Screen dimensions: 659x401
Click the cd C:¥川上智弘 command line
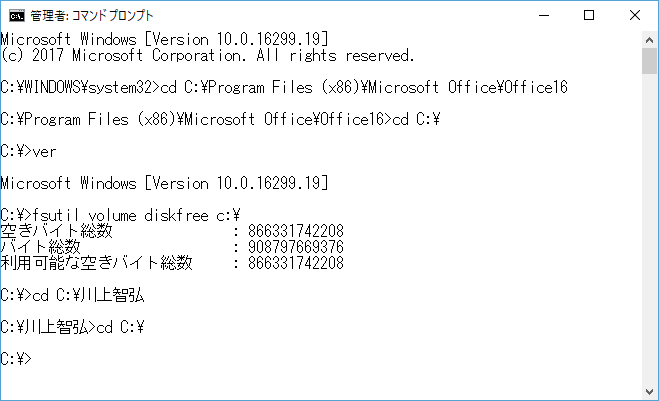84,295
